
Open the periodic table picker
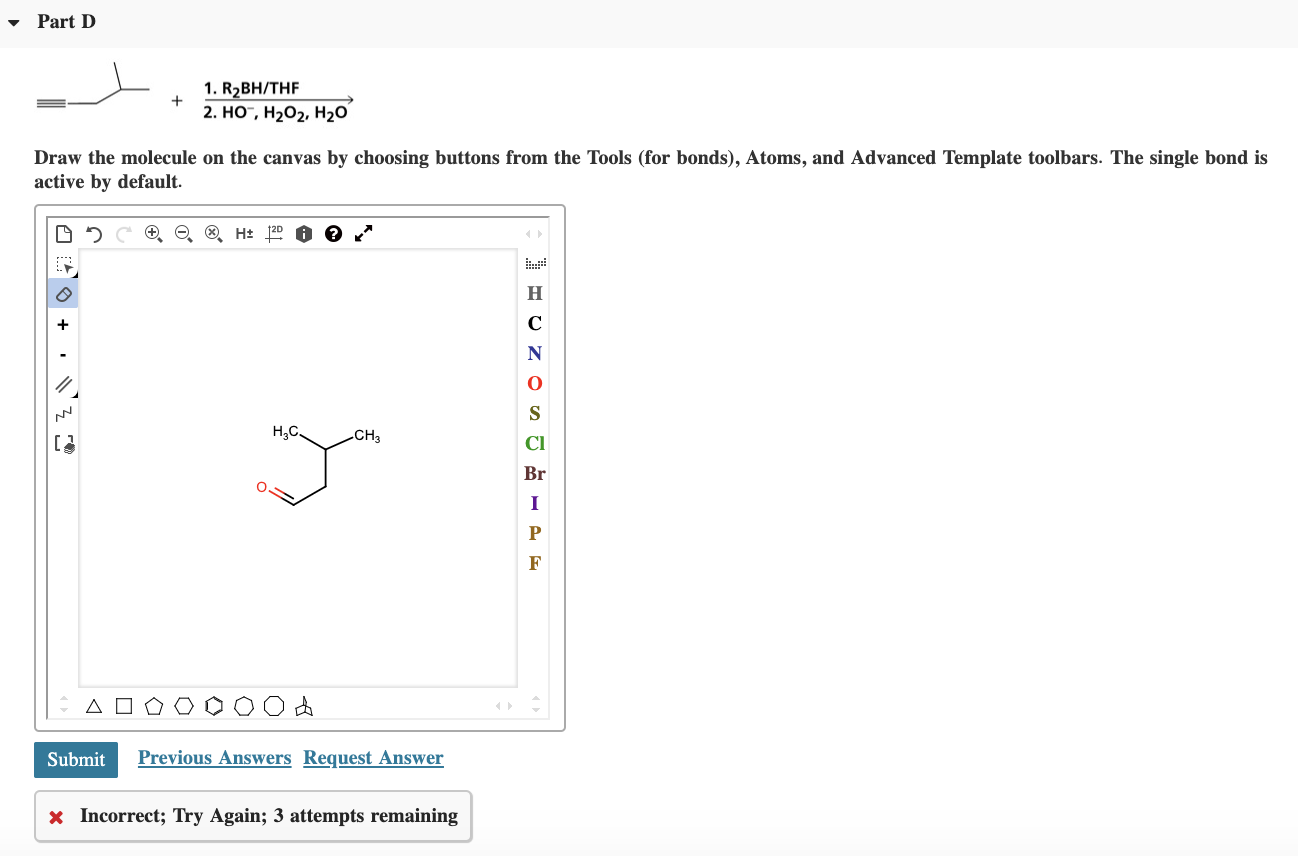[534, 263]
